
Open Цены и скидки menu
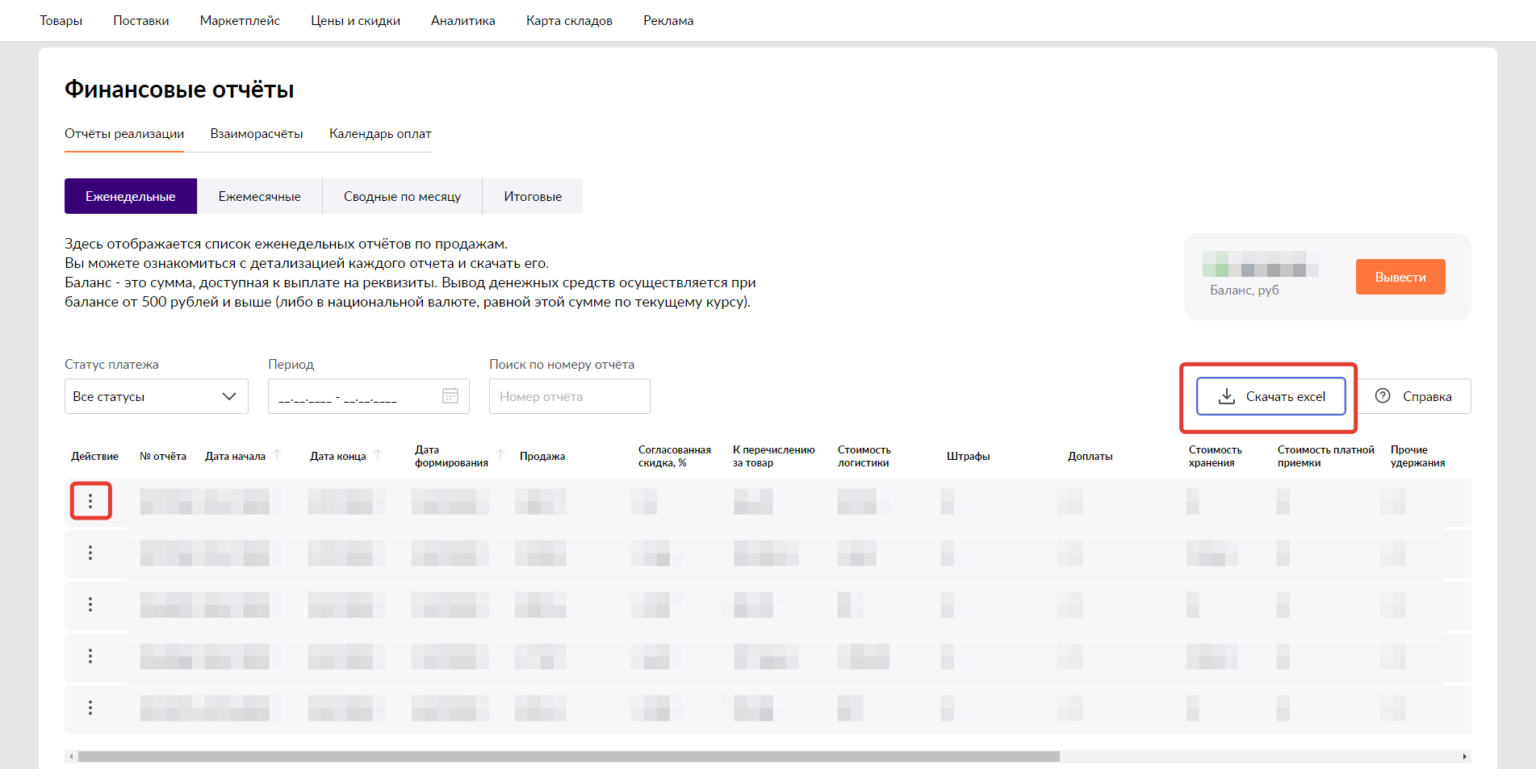(x=356, y=20)
